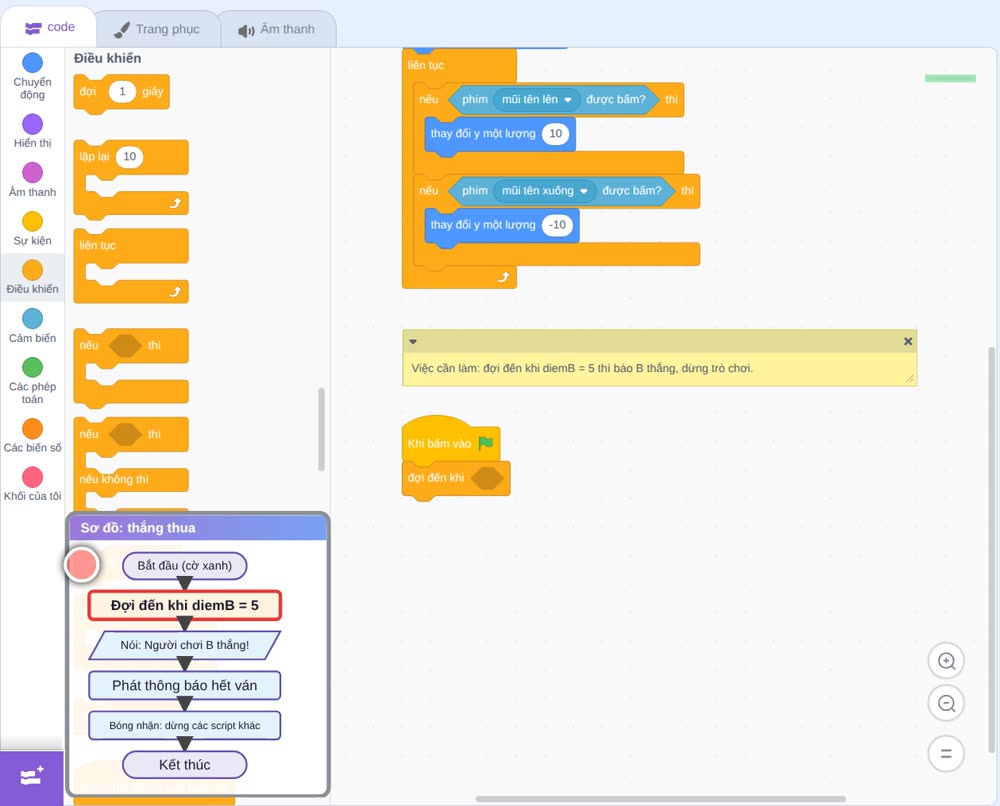Switch to the code tab
Screen dimensions: 1000x806
tap(49, 27)
